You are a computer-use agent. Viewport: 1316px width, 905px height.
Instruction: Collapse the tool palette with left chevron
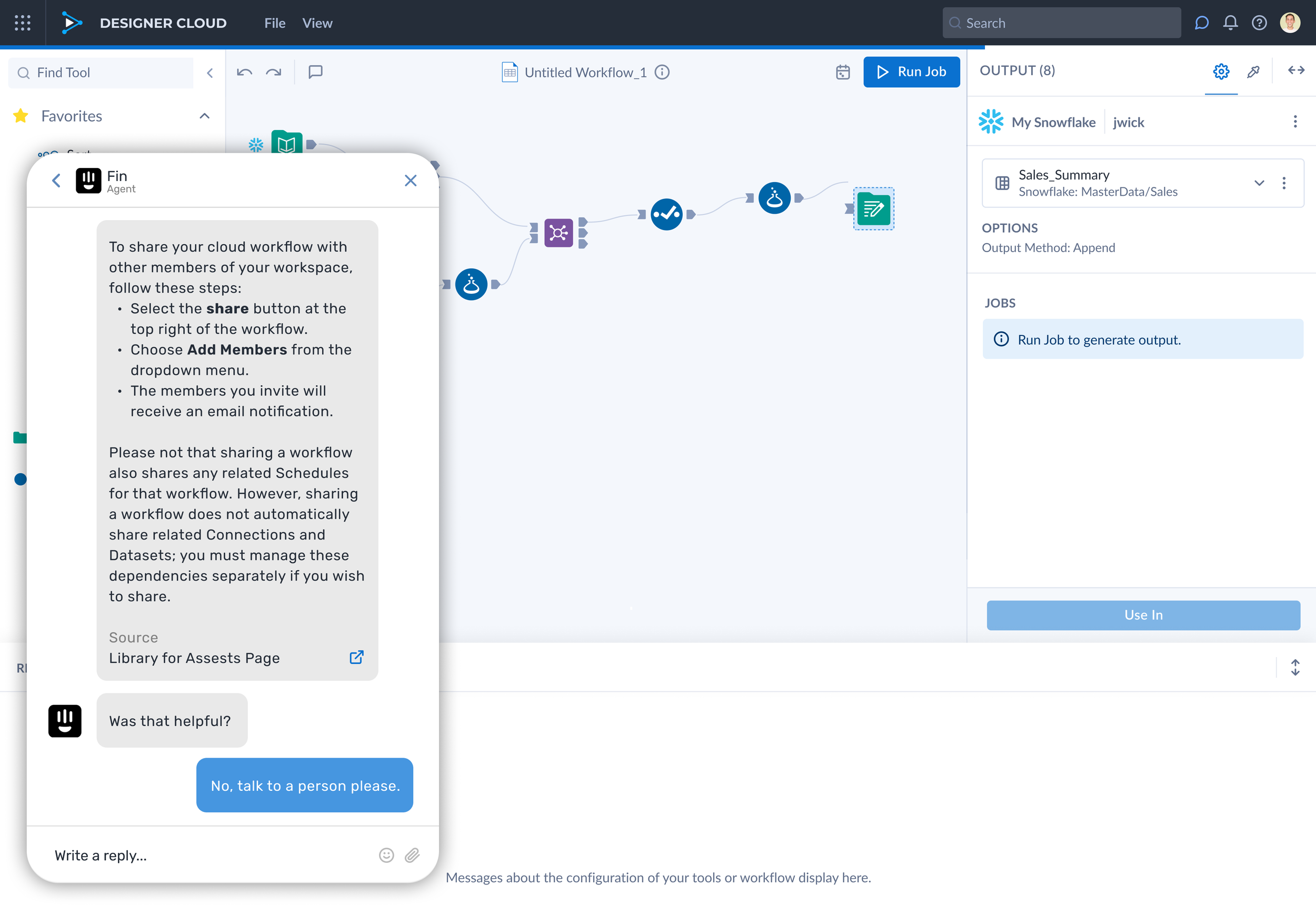210,73
